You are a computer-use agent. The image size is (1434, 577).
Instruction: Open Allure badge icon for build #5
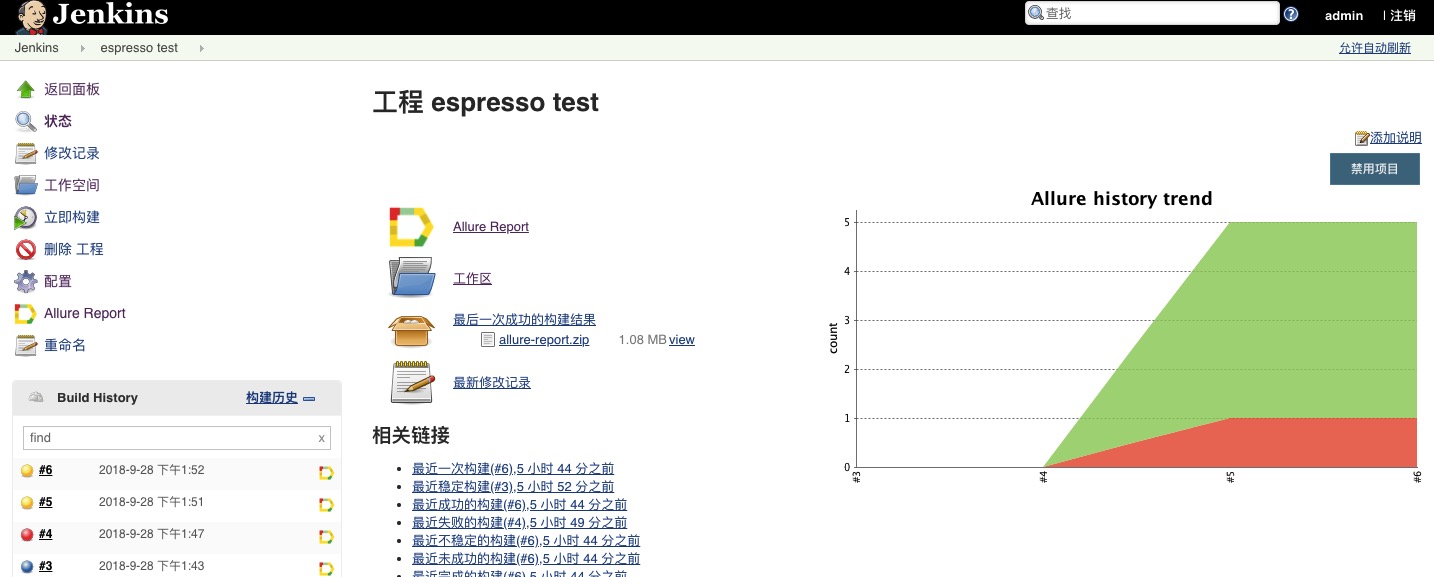tap(326, 504)
